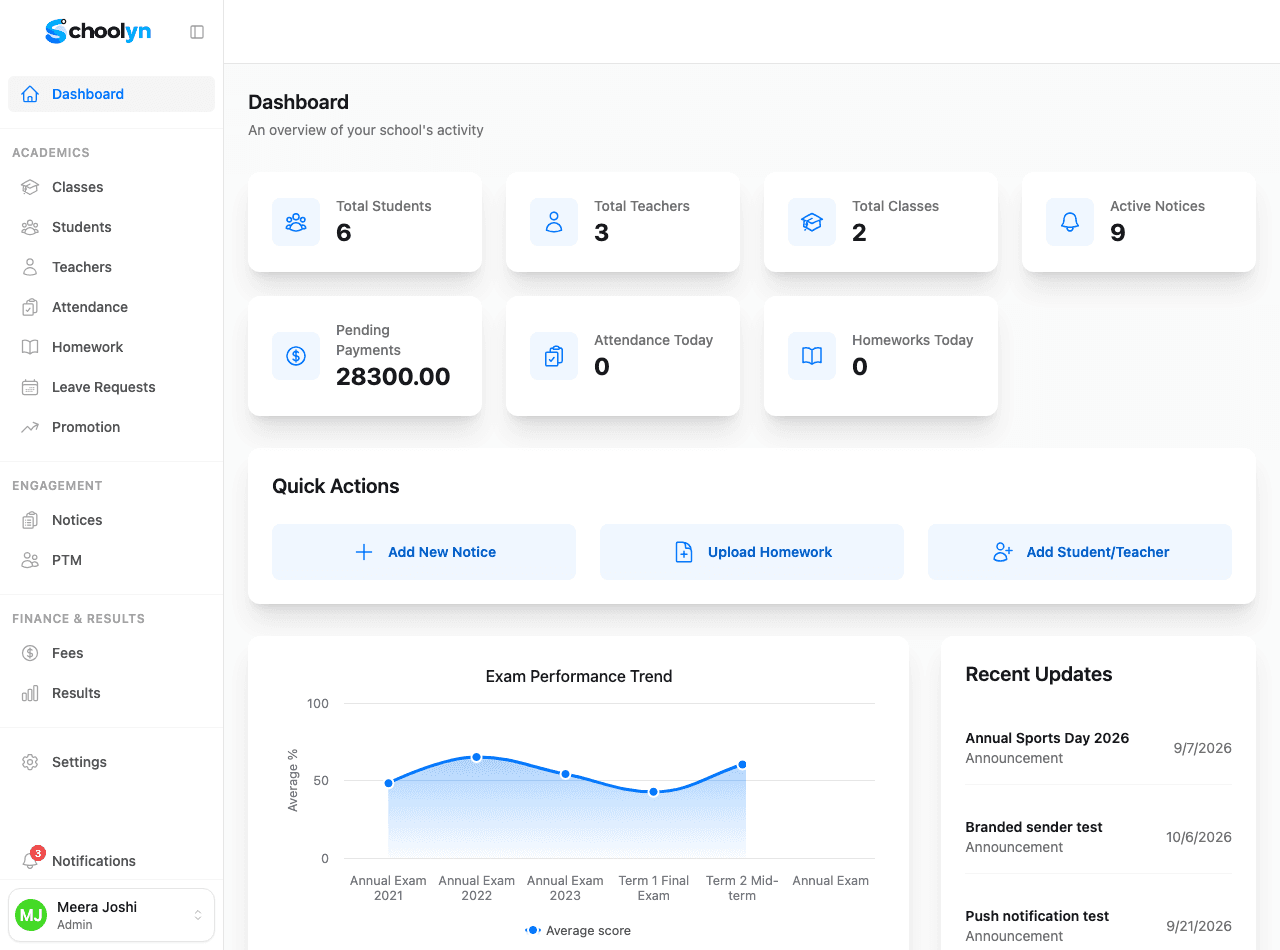1280x950 pixels.
Task: Click the Leave Requests calendar icon
Action: coord(30,387)
